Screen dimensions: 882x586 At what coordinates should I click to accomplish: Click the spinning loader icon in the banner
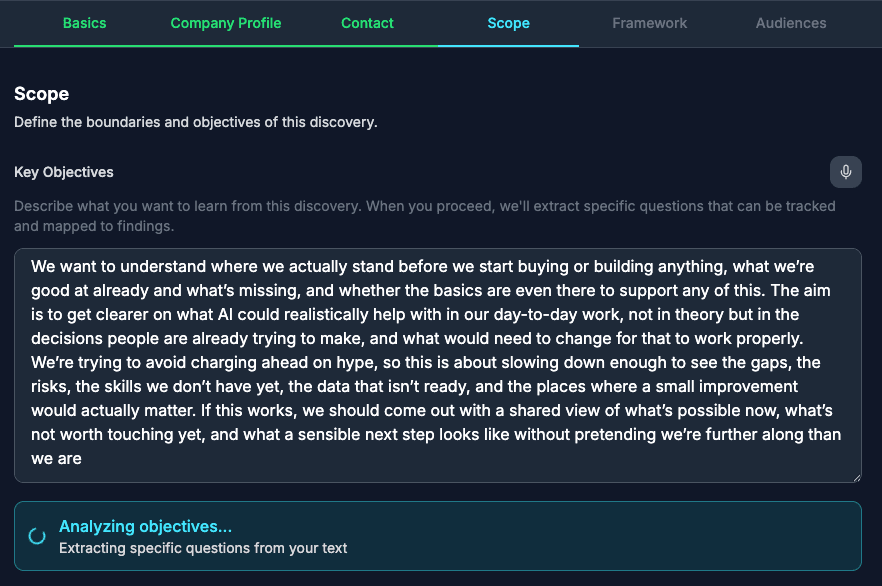point(37,536)
